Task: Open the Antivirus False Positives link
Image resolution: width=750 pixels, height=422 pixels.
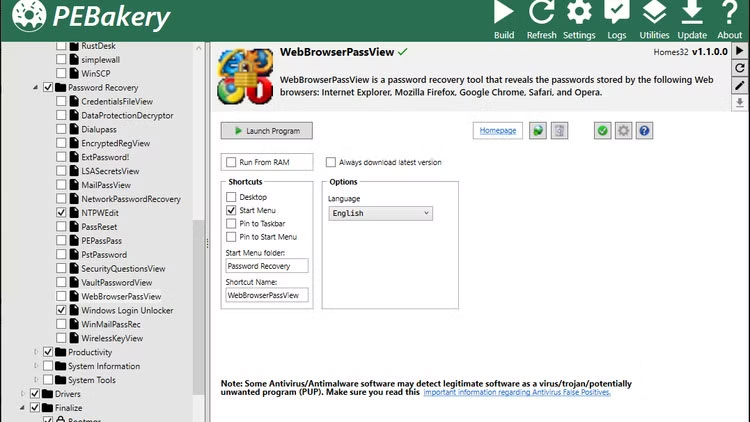Action: coord(517,392)
